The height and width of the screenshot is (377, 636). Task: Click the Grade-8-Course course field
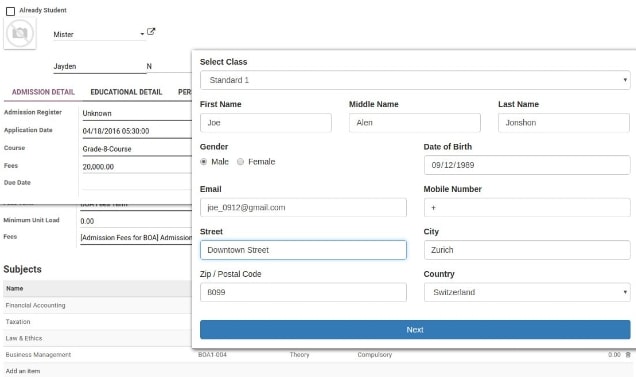pos(137,149)
